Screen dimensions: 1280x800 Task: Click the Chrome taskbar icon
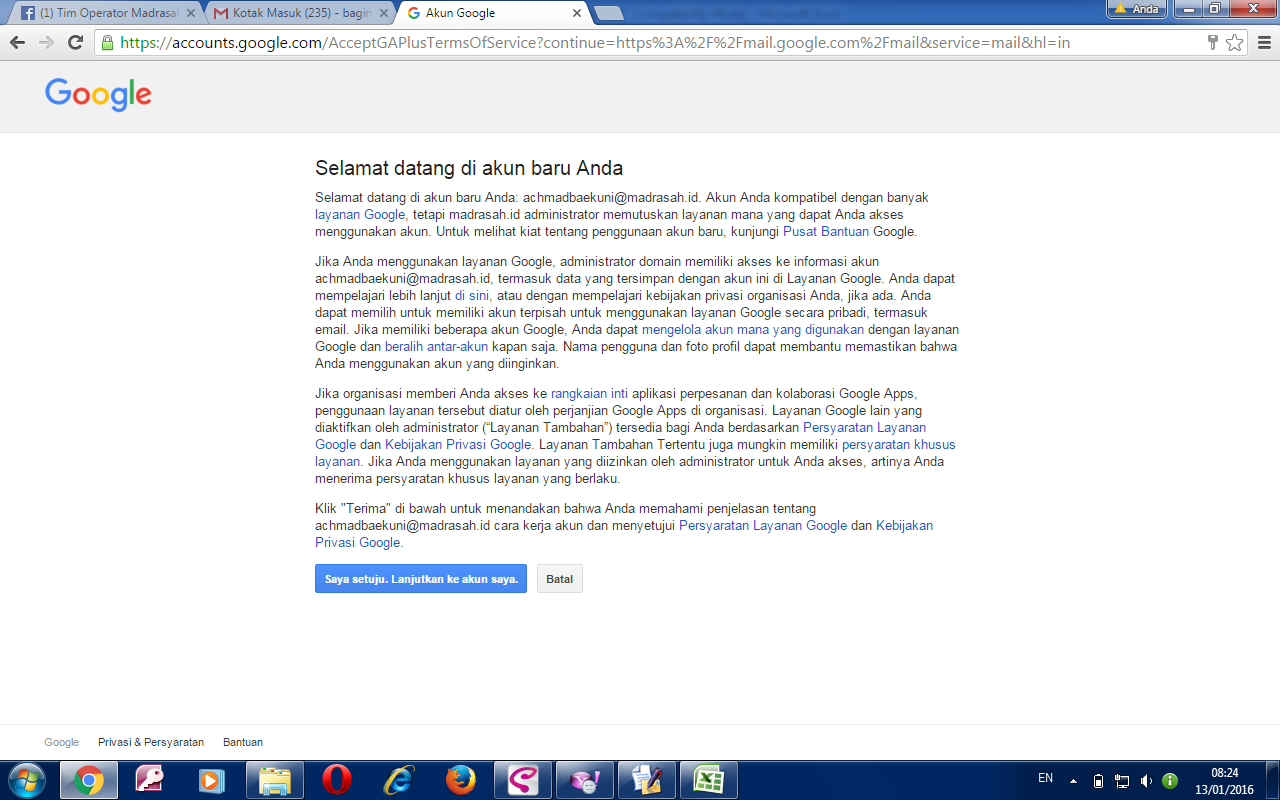pyautogui.click(x=89, y=780)
